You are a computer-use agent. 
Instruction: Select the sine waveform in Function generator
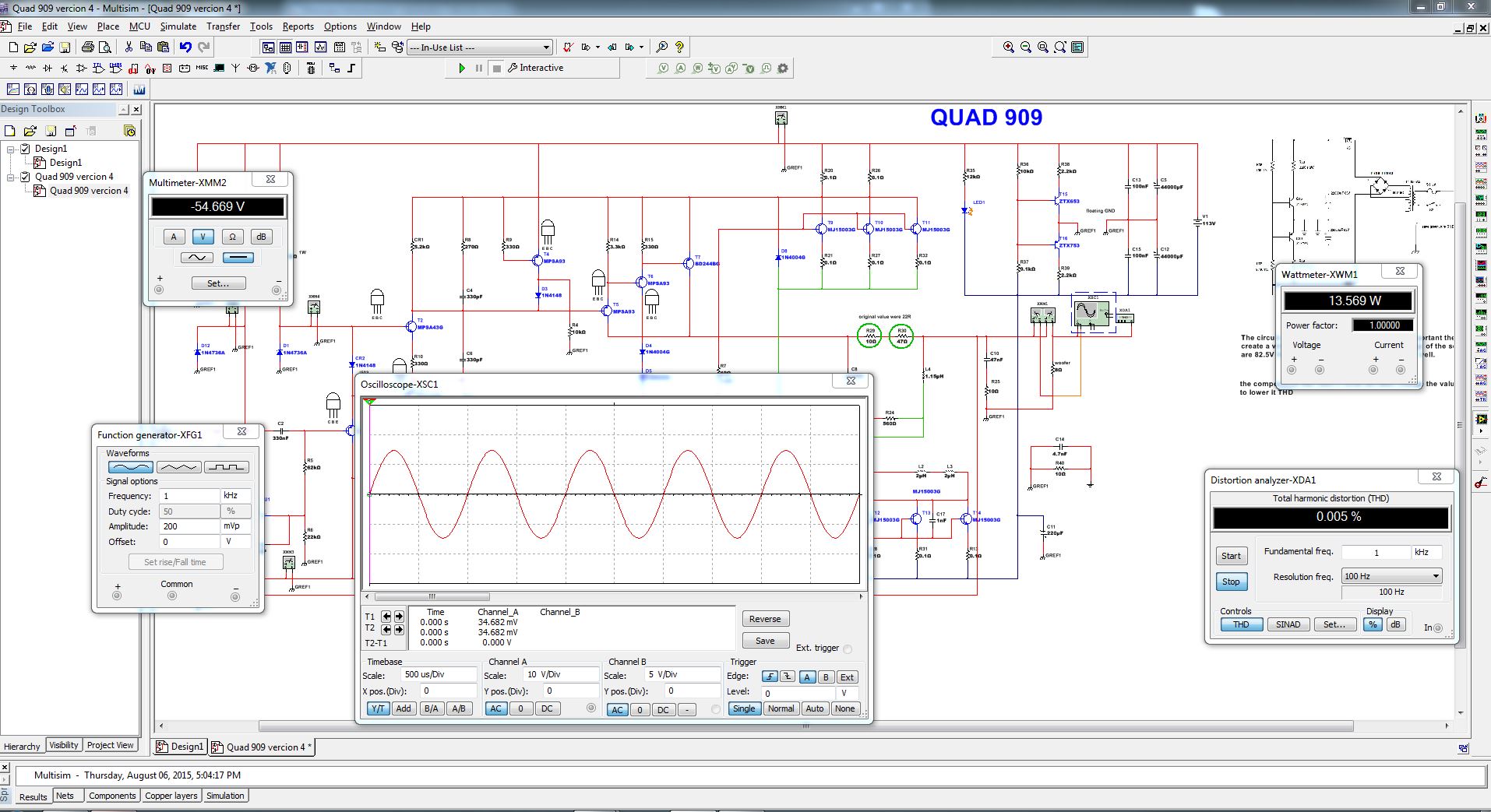(x=130, y=467)
